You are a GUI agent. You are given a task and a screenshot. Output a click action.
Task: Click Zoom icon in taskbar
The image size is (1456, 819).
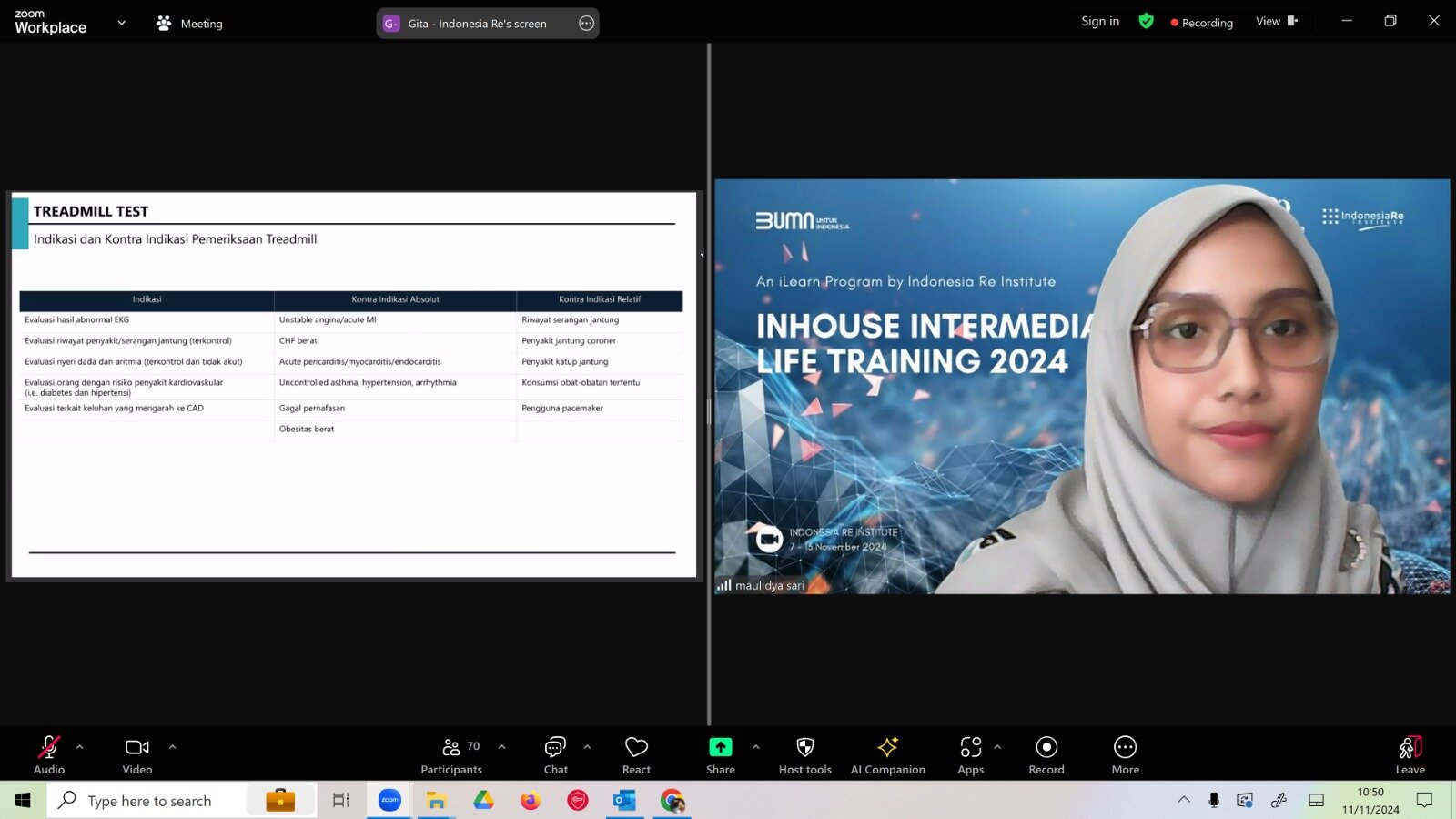[389, 801]
